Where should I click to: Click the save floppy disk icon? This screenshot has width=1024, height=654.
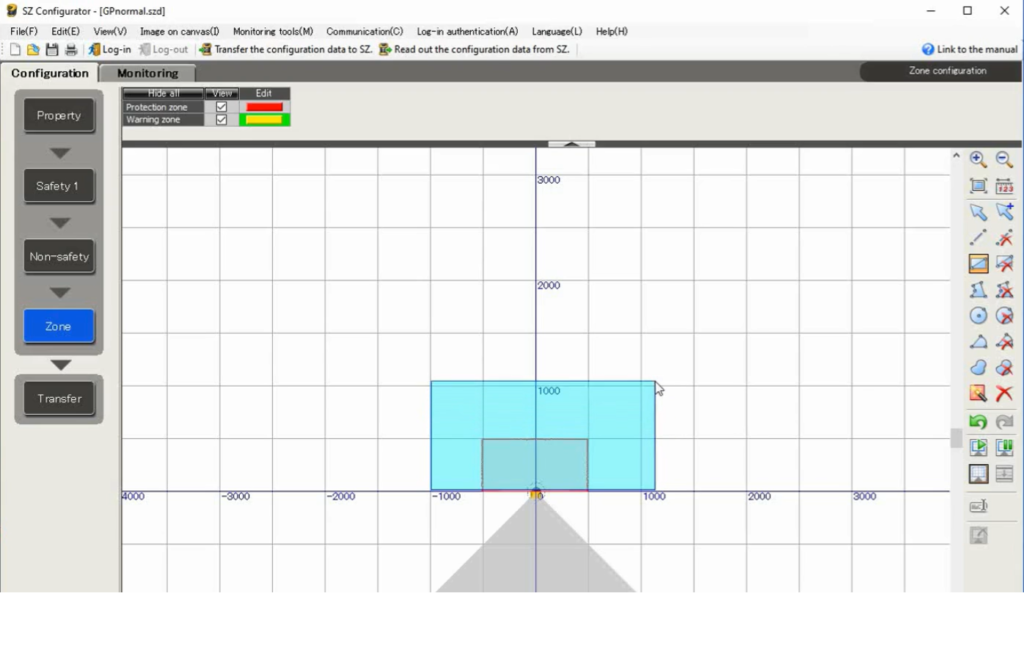[x=52, y=49]
